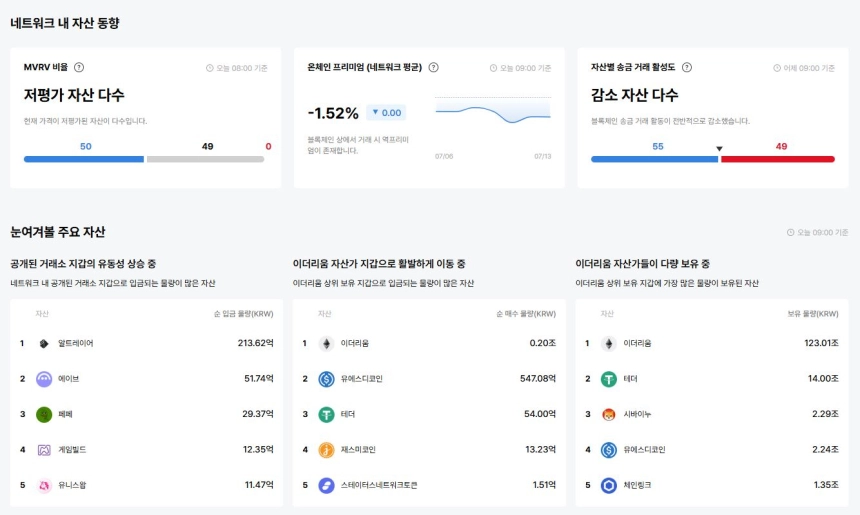Open the 스테이터스네트워크토큰 asset name
The image size is (860, 515).
pyautogui.click(x=379, y=485)
